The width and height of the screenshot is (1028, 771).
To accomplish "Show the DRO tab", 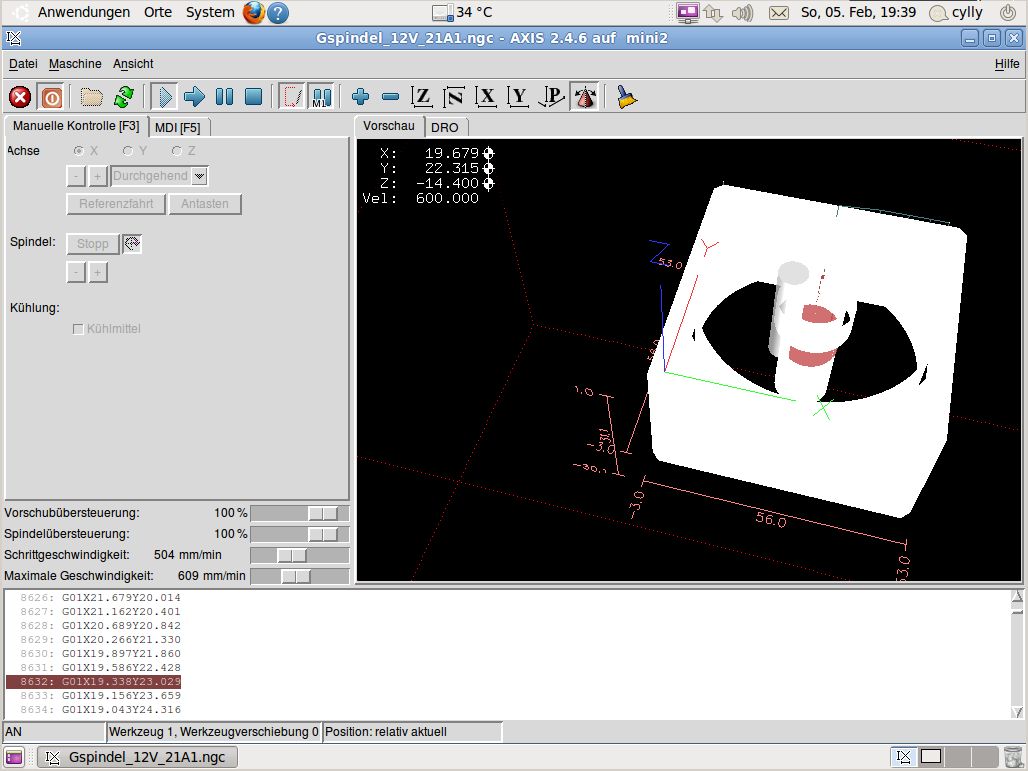I will click(x=445, y=127).
